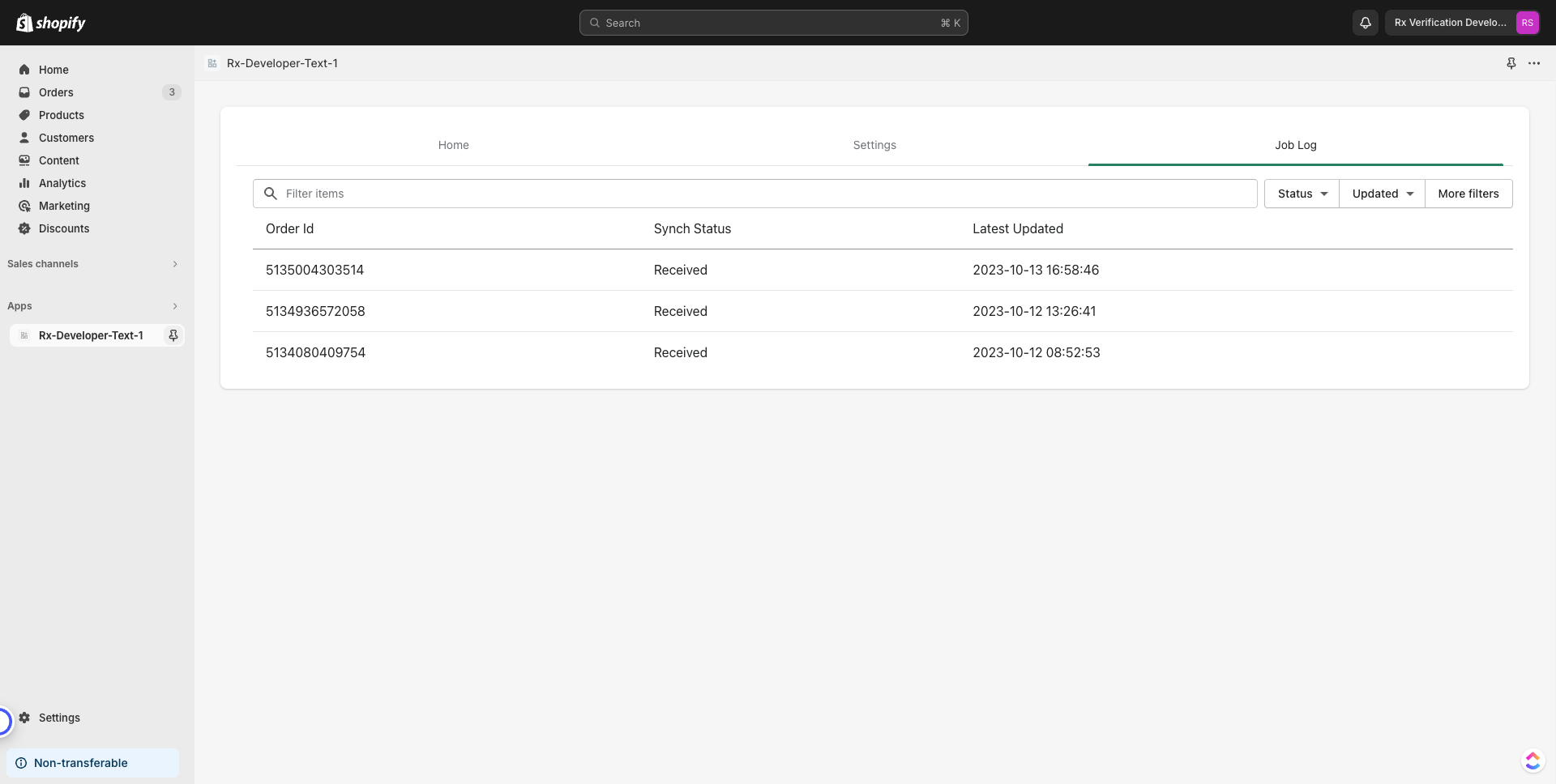Viewport: 1556px width, 784px height.
Task: Open the three-dots more actions menu
Action: pyautogui.click(x=1534, y=63)
